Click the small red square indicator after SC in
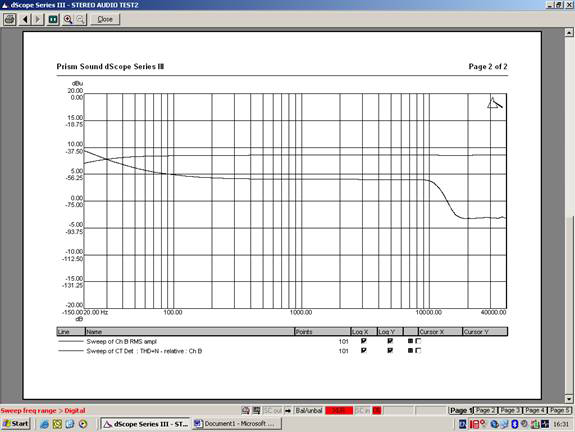575x432 pixels. (x=377, y=410)
